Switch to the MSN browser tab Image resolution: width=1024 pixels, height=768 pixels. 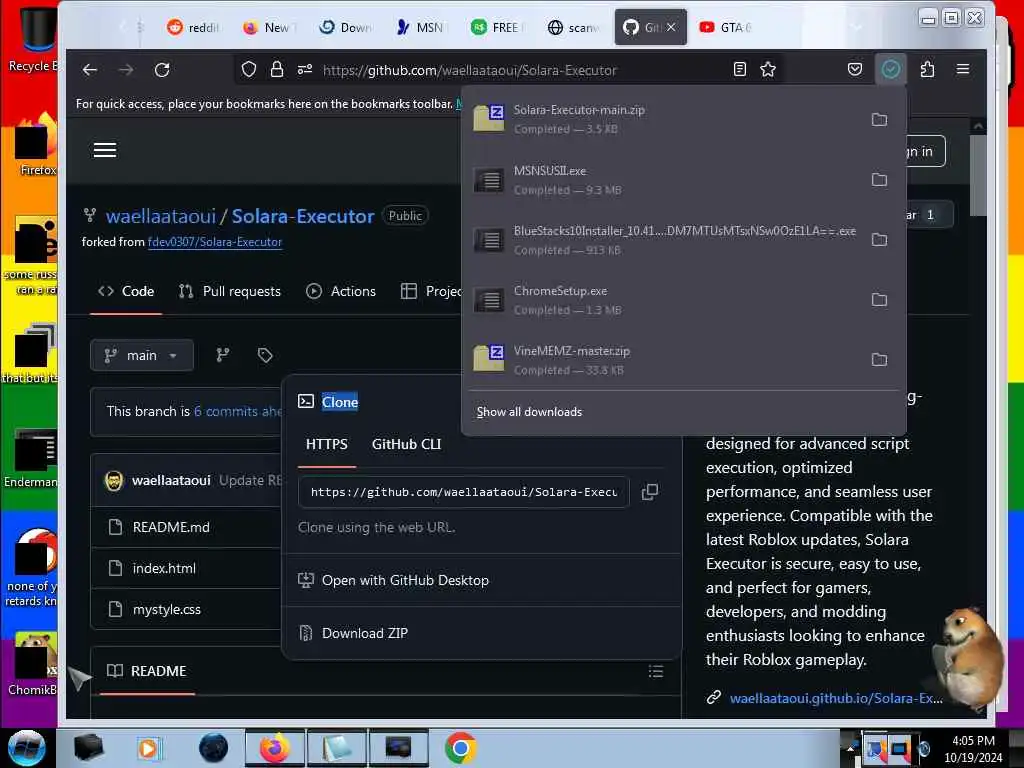coord(420,27)
